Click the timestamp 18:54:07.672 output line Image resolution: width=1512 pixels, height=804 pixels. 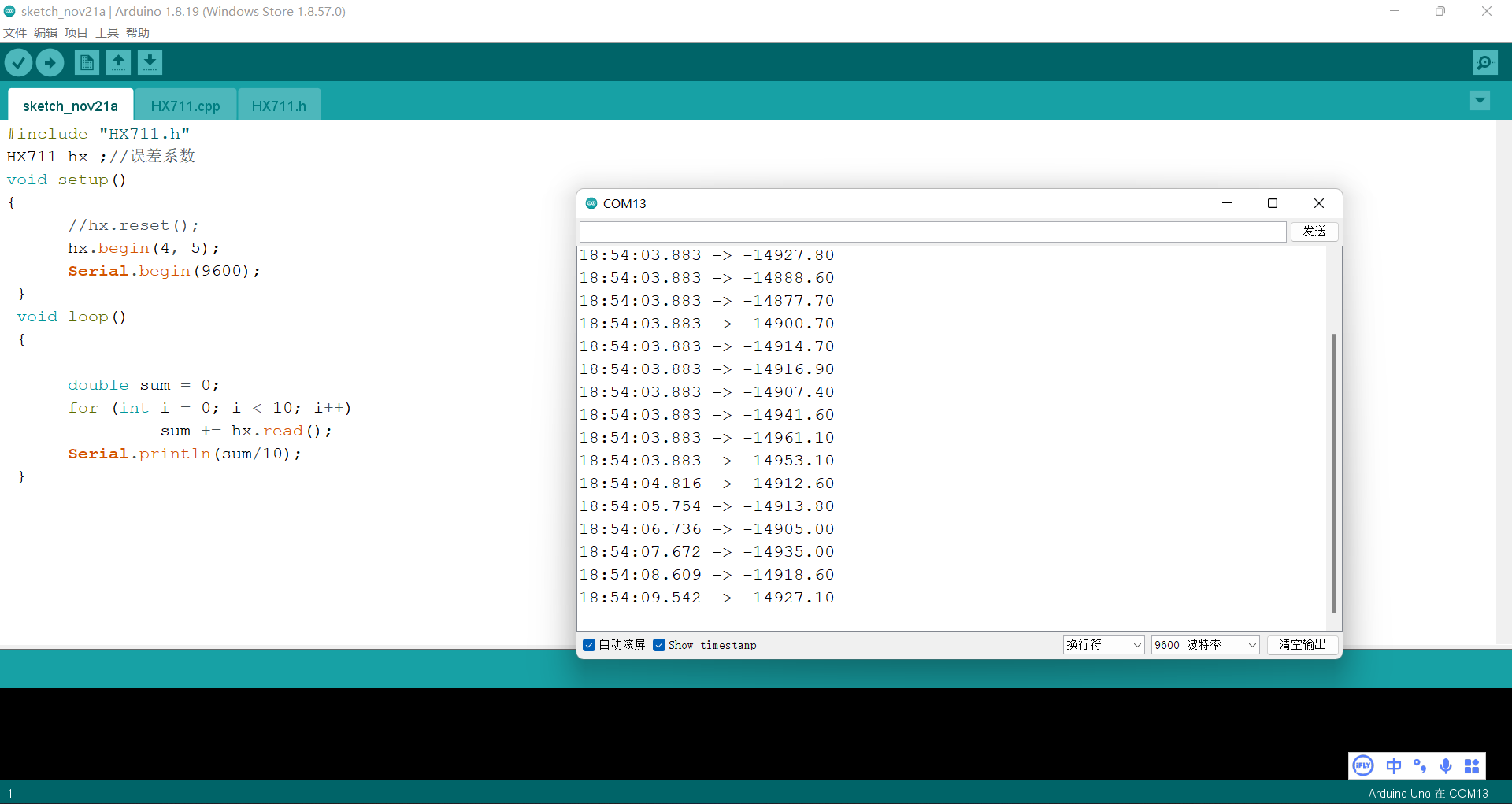(x=706, y=552)
